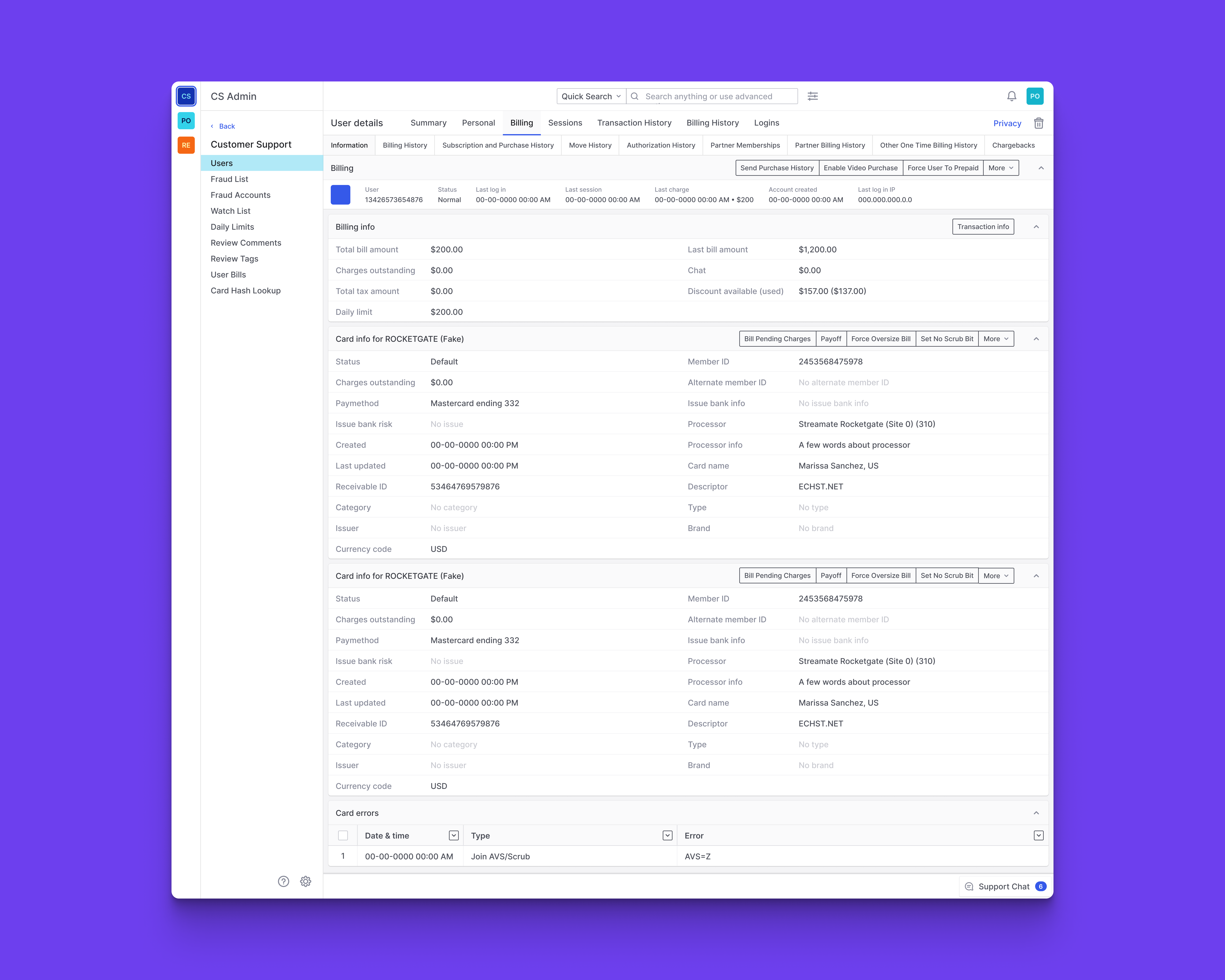Switch to the Transaction History tab

pyautogui.click(x=634, y=123)
